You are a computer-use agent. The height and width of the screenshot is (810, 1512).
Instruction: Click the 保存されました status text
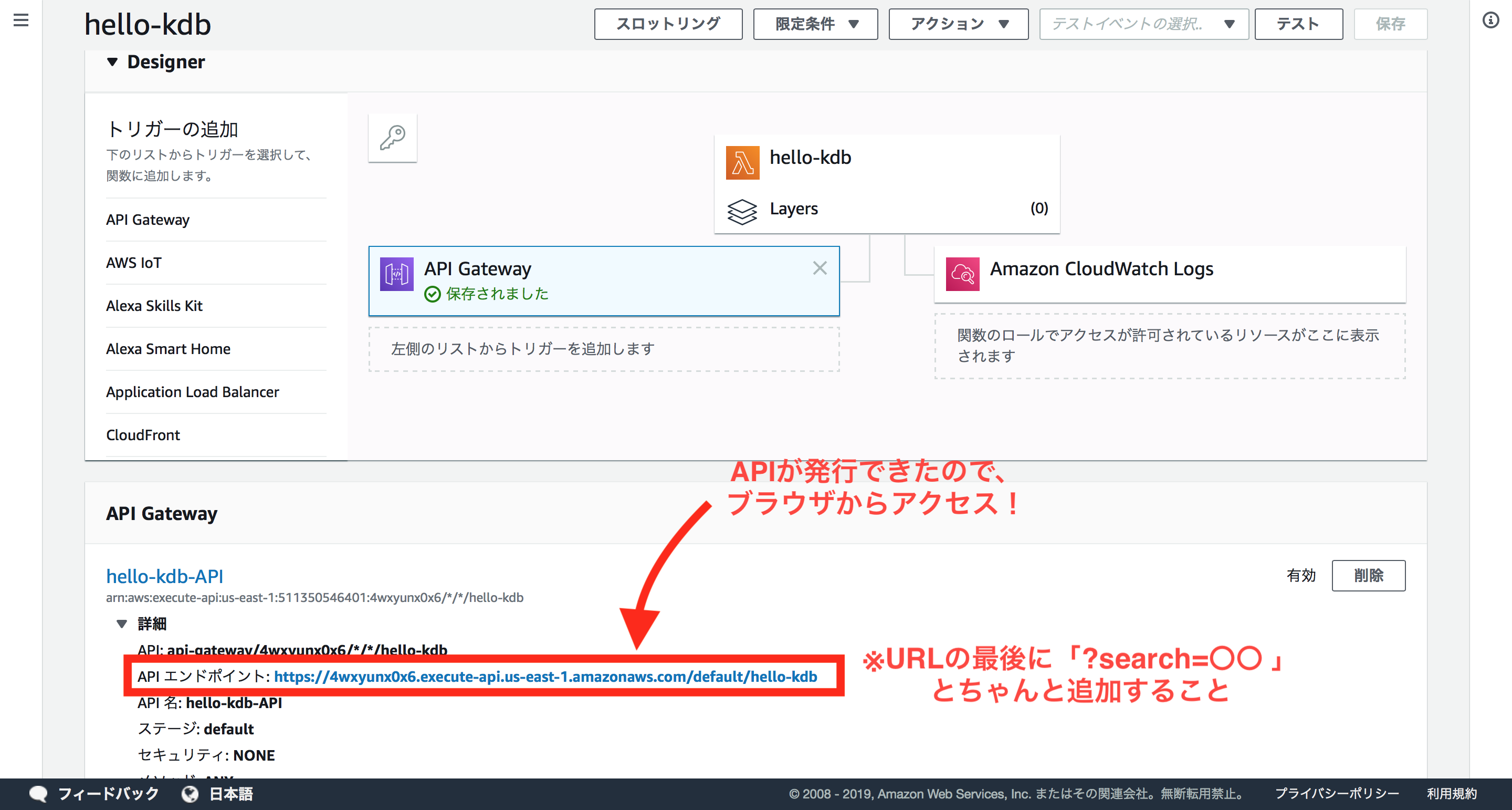pyautogui.click(x=497, y=294)
